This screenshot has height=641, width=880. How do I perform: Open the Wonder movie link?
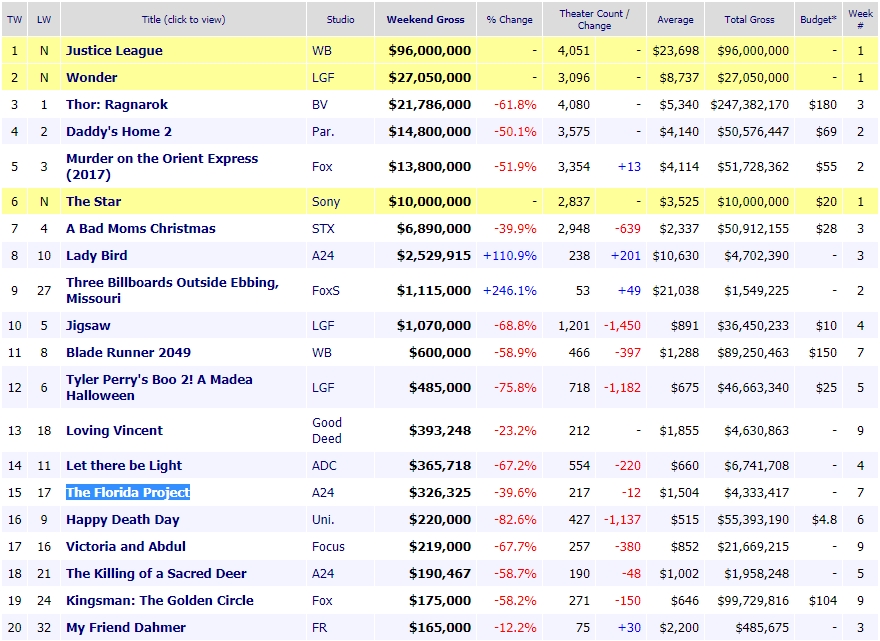(91, 77)
